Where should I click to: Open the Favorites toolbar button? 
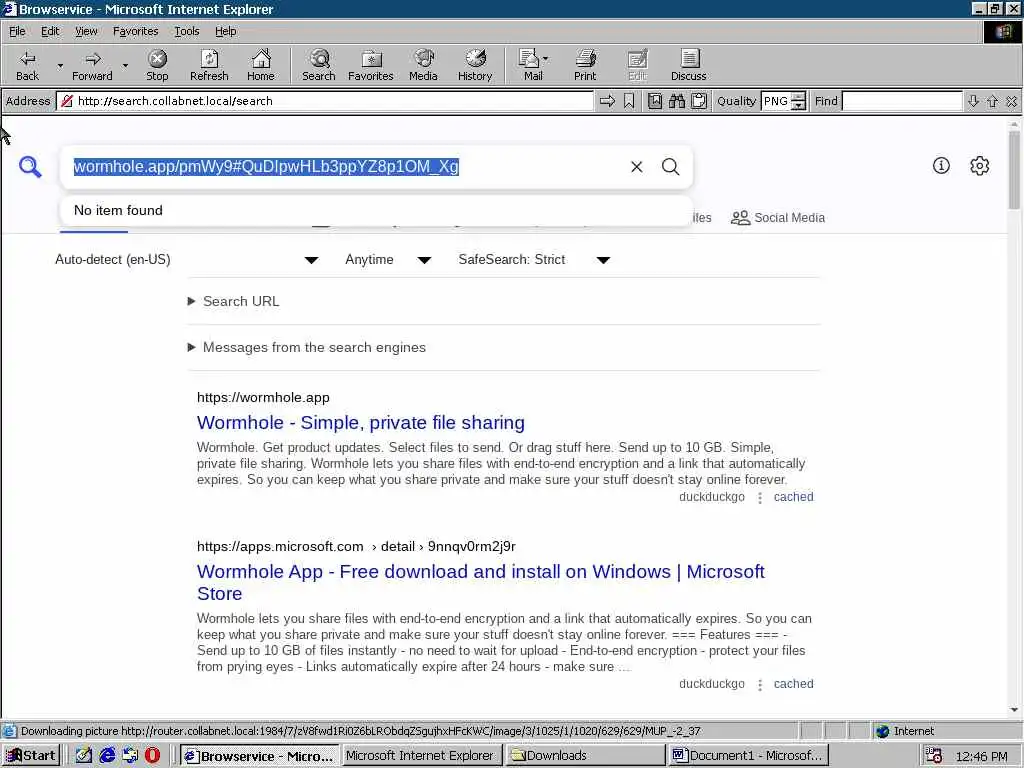click(x=371, y=65)
